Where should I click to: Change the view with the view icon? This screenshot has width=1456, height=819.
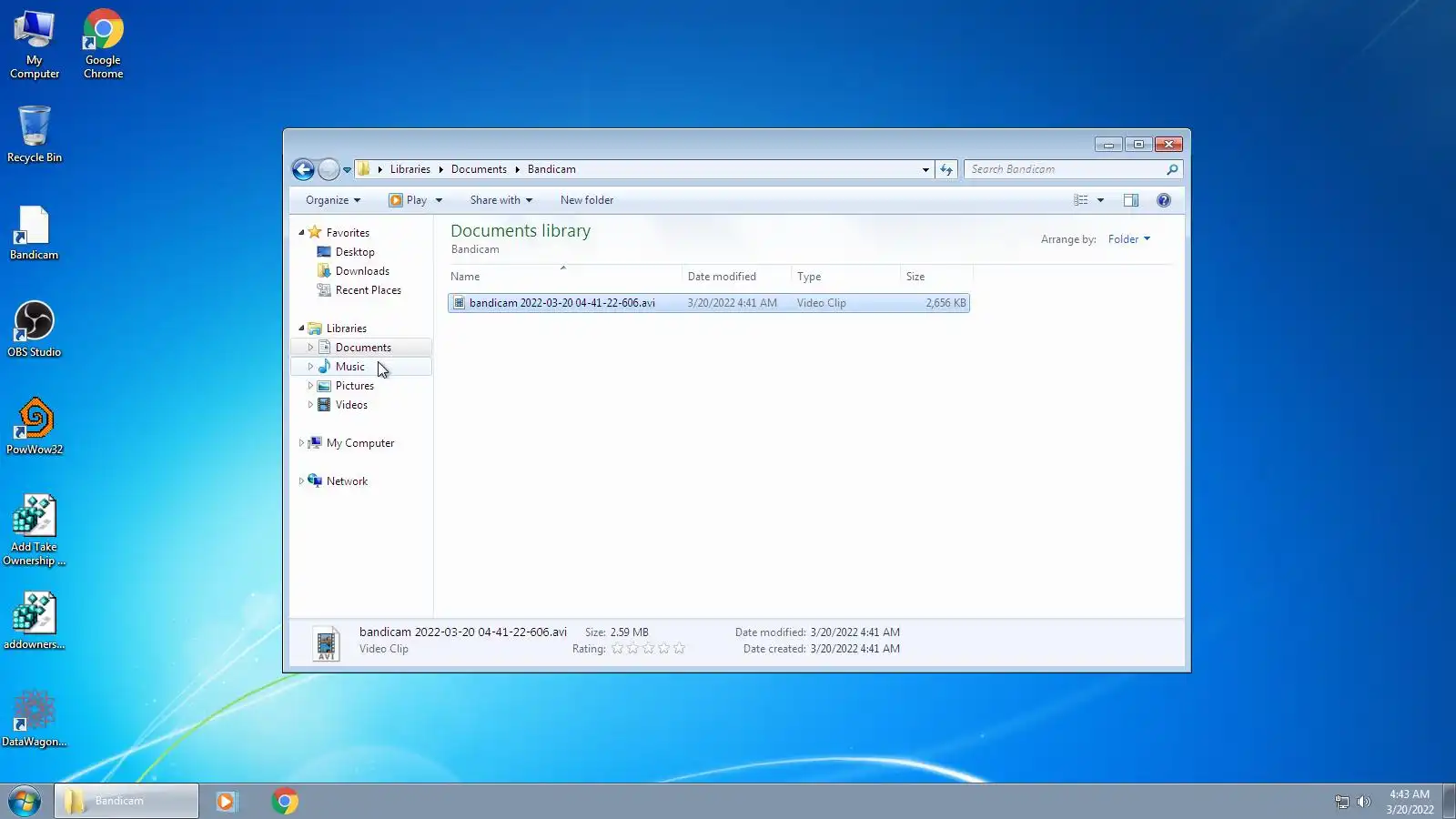coord(1080,200)
